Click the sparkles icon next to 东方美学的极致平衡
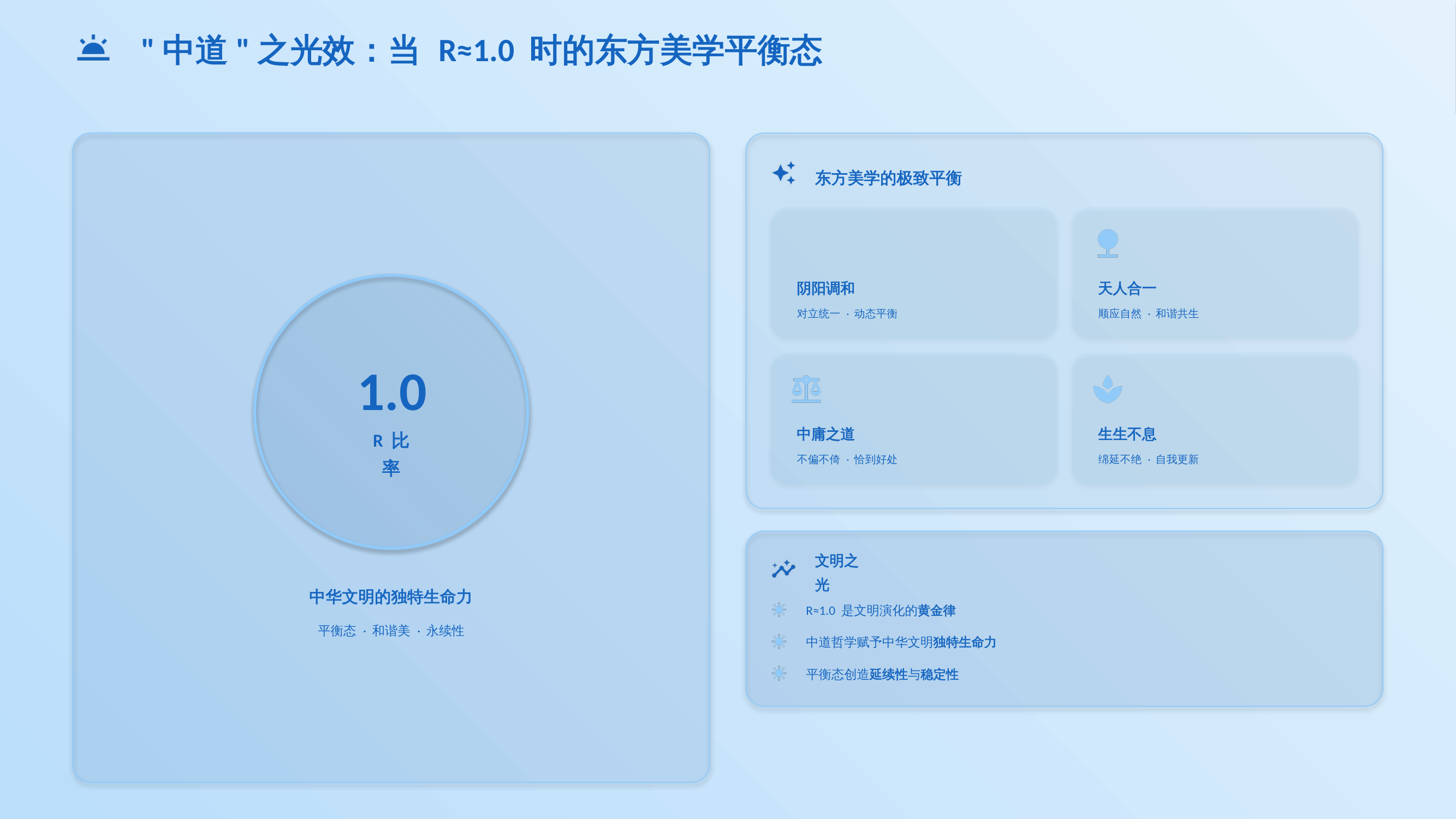1456x819 pixels. pos(784,173)
